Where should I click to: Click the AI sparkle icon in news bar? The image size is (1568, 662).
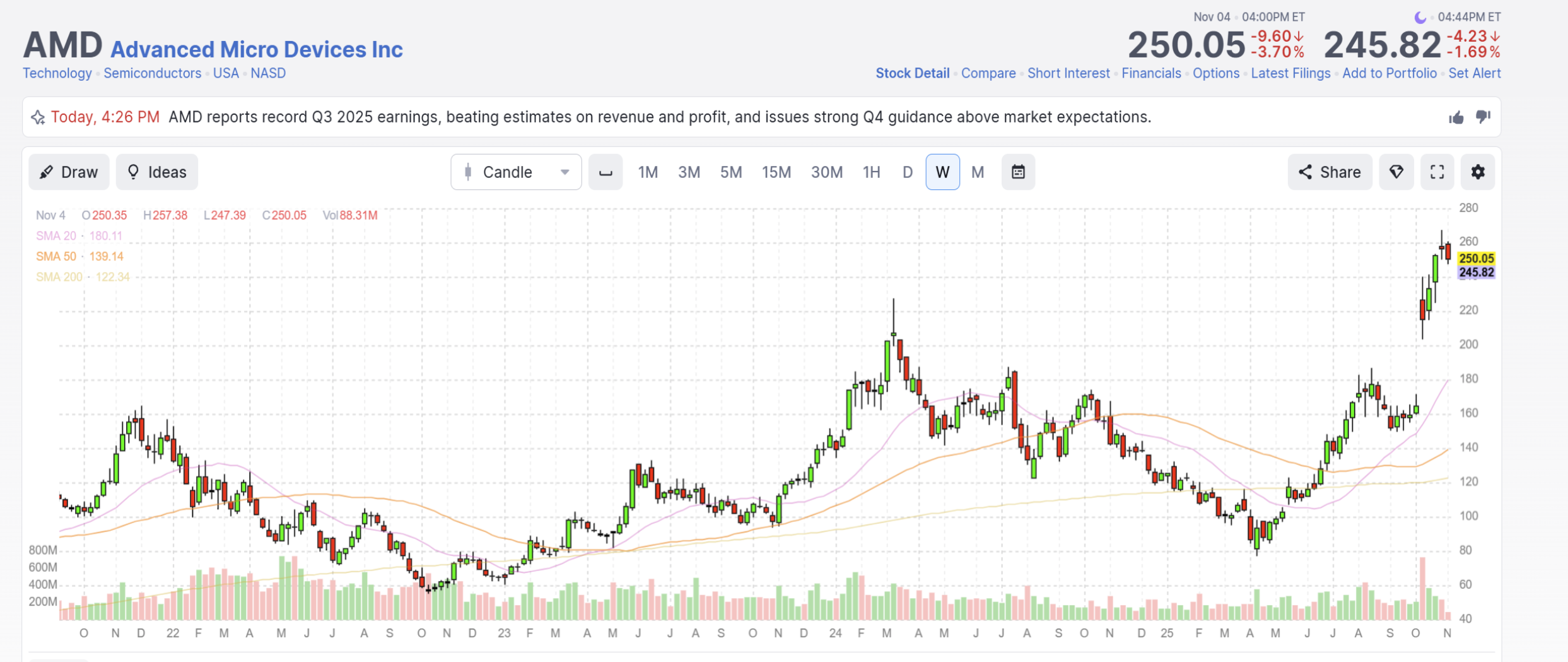(38, 117)
